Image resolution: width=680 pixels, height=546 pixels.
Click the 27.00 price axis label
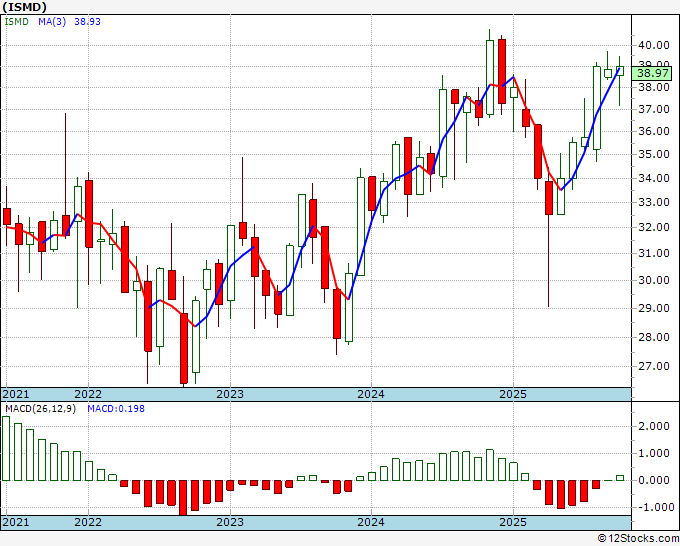[x=654, y=366]
